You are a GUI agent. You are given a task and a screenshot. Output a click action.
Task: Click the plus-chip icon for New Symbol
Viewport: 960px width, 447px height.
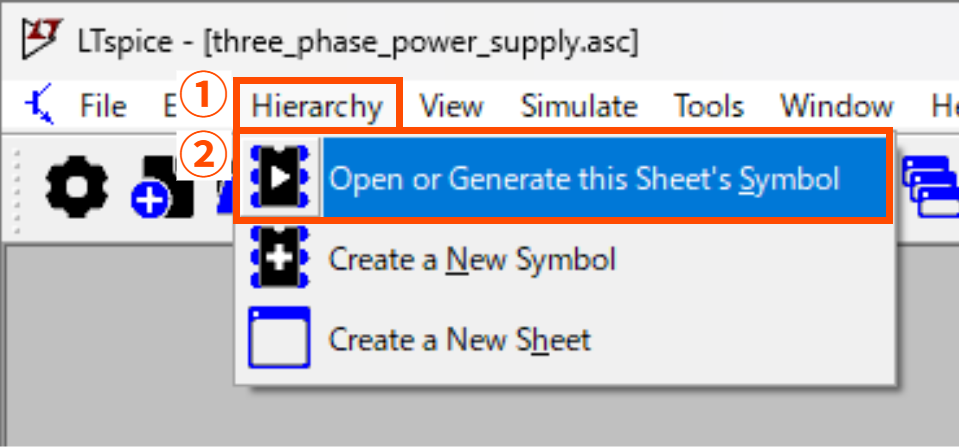coord(279,260)
